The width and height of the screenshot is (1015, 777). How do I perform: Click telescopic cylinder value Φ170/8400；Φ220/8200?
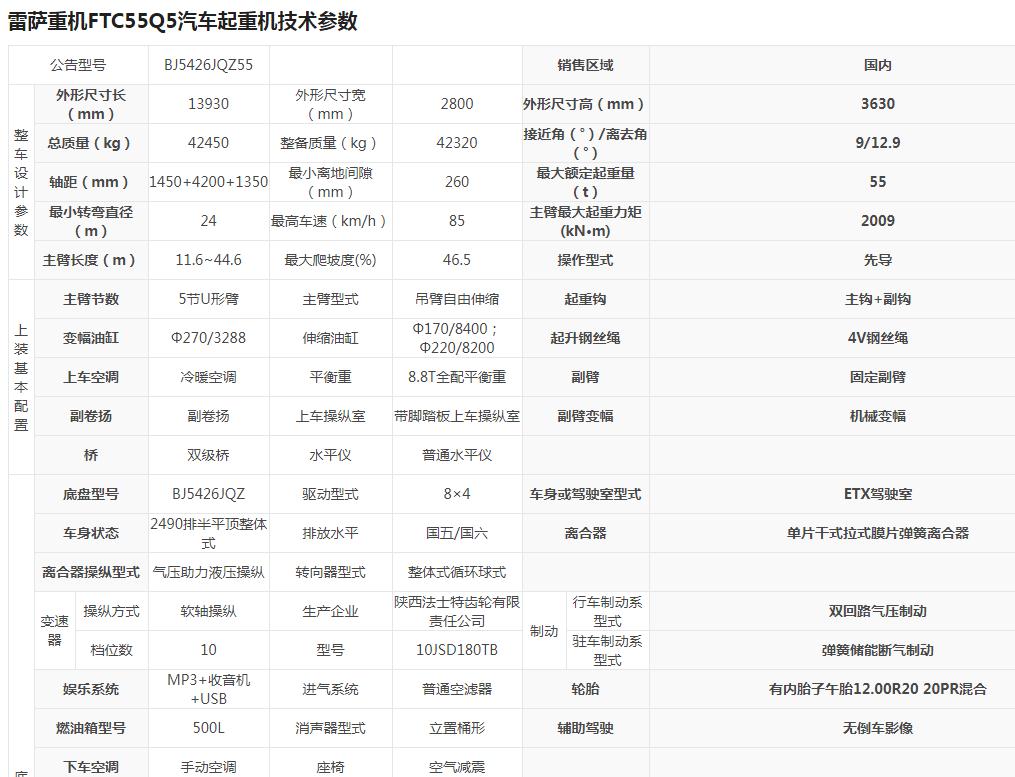pyautogui.click(x=457, y=338)
